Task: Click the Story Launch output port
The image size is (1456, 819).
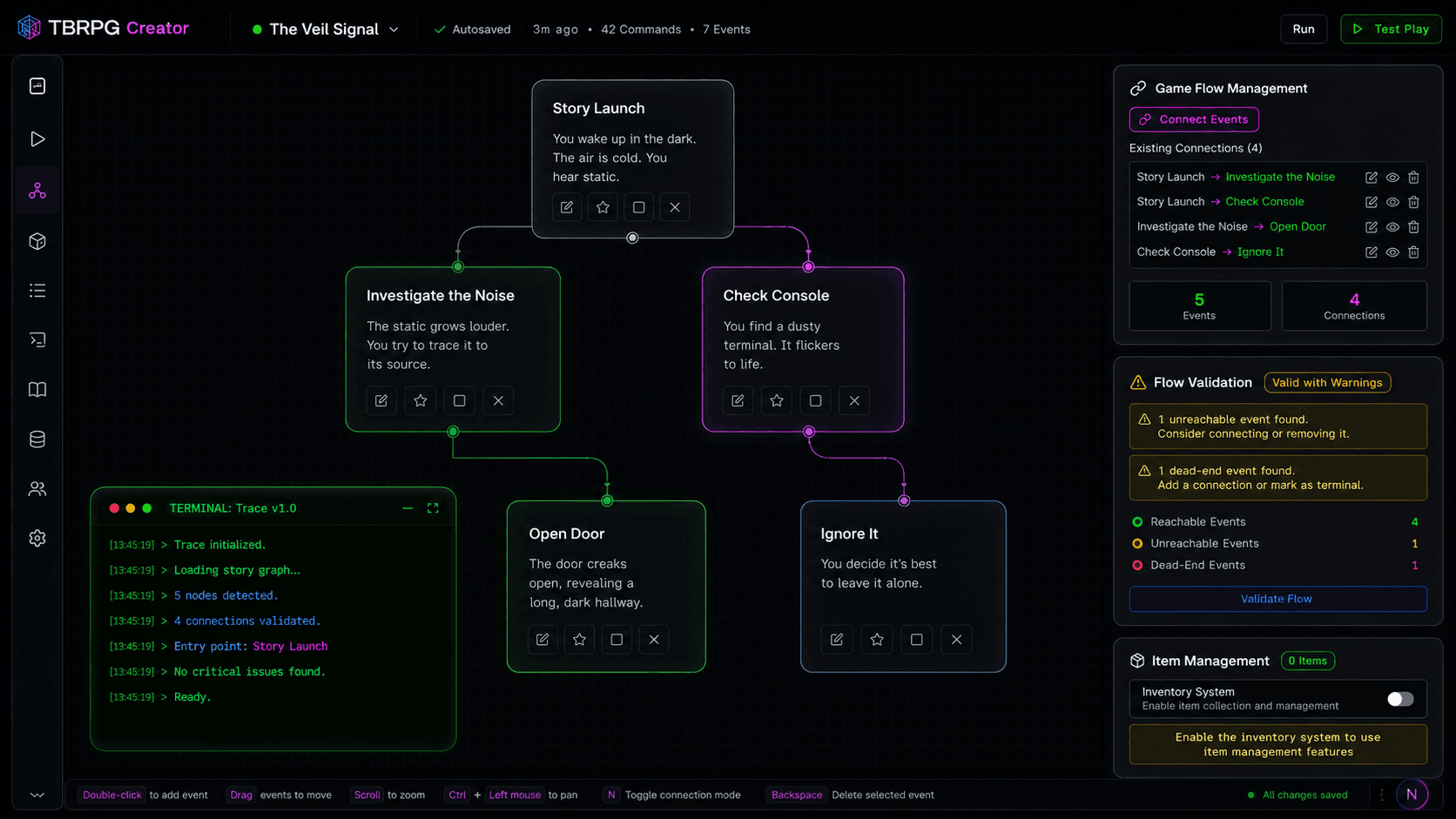Action: click(633, 238)
